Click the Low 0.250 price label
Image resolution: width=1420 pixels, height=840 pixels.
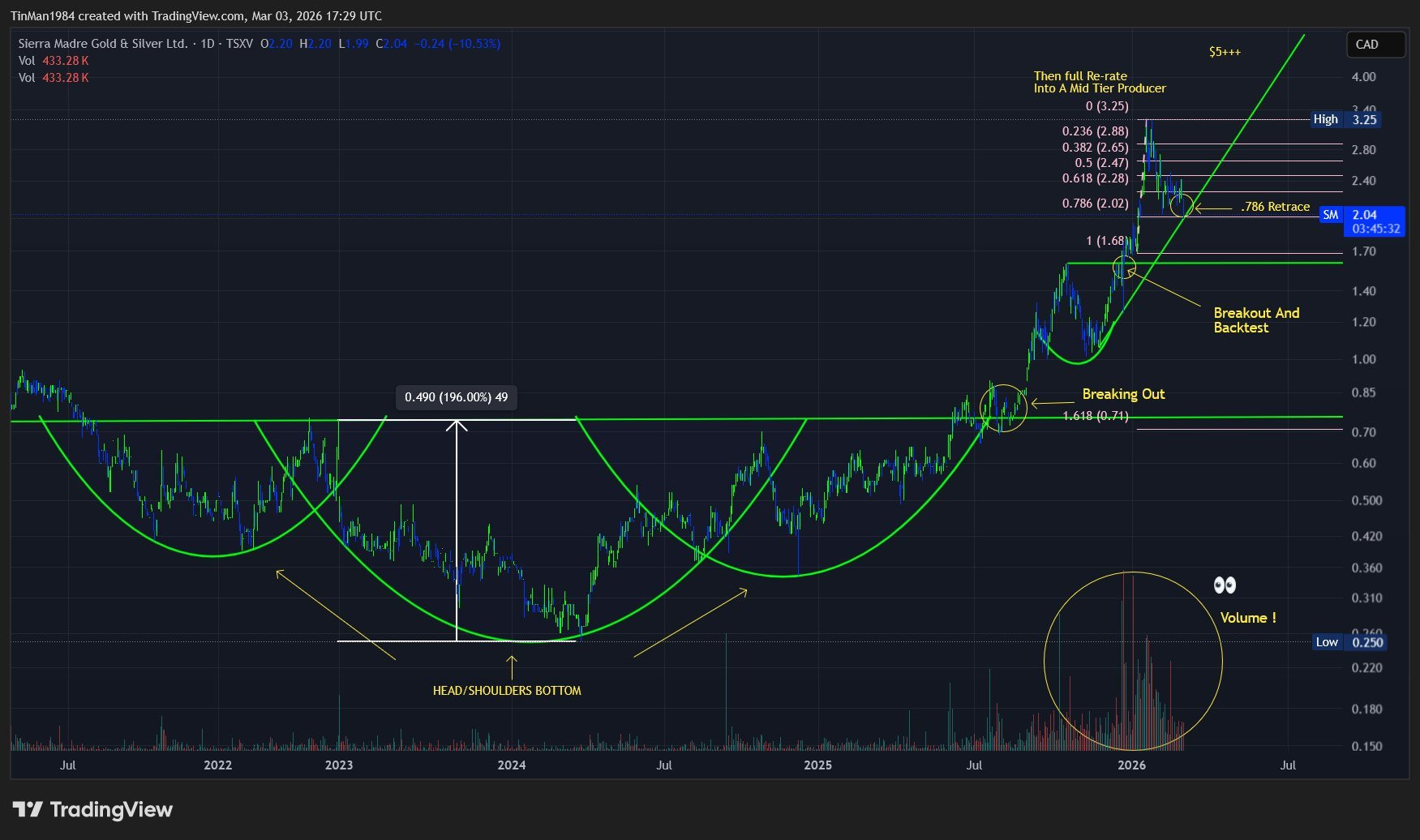(1349, 642)
